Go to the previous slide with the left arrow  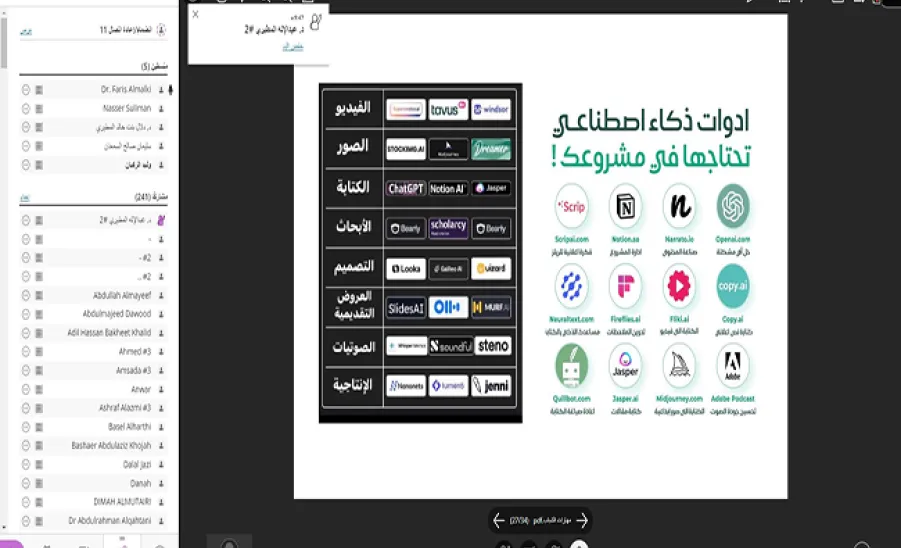point(499,520)
